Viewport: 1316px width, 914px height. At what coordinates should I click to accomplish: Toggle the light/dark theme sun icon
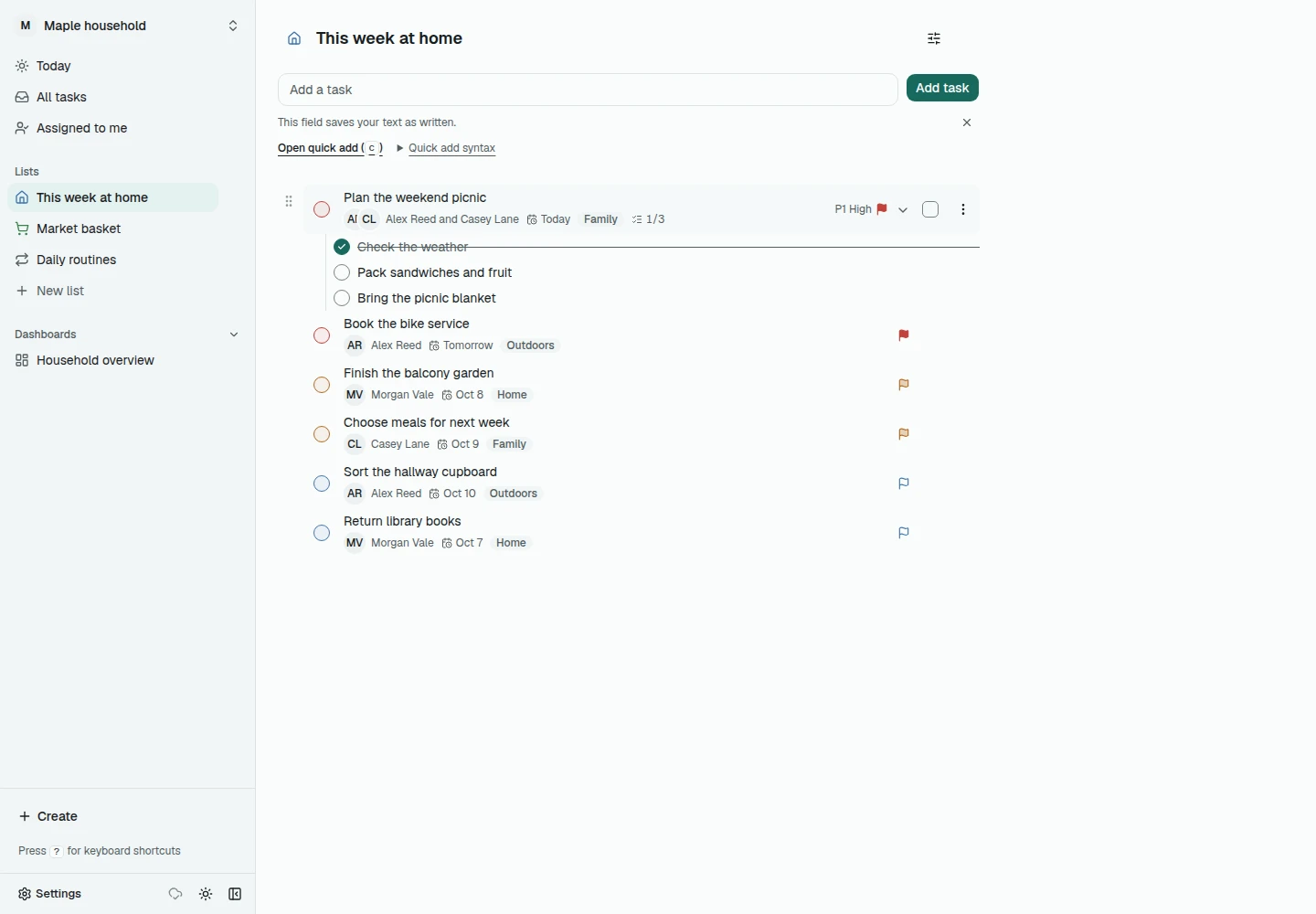pyautogui.click(x=206, y=894)
